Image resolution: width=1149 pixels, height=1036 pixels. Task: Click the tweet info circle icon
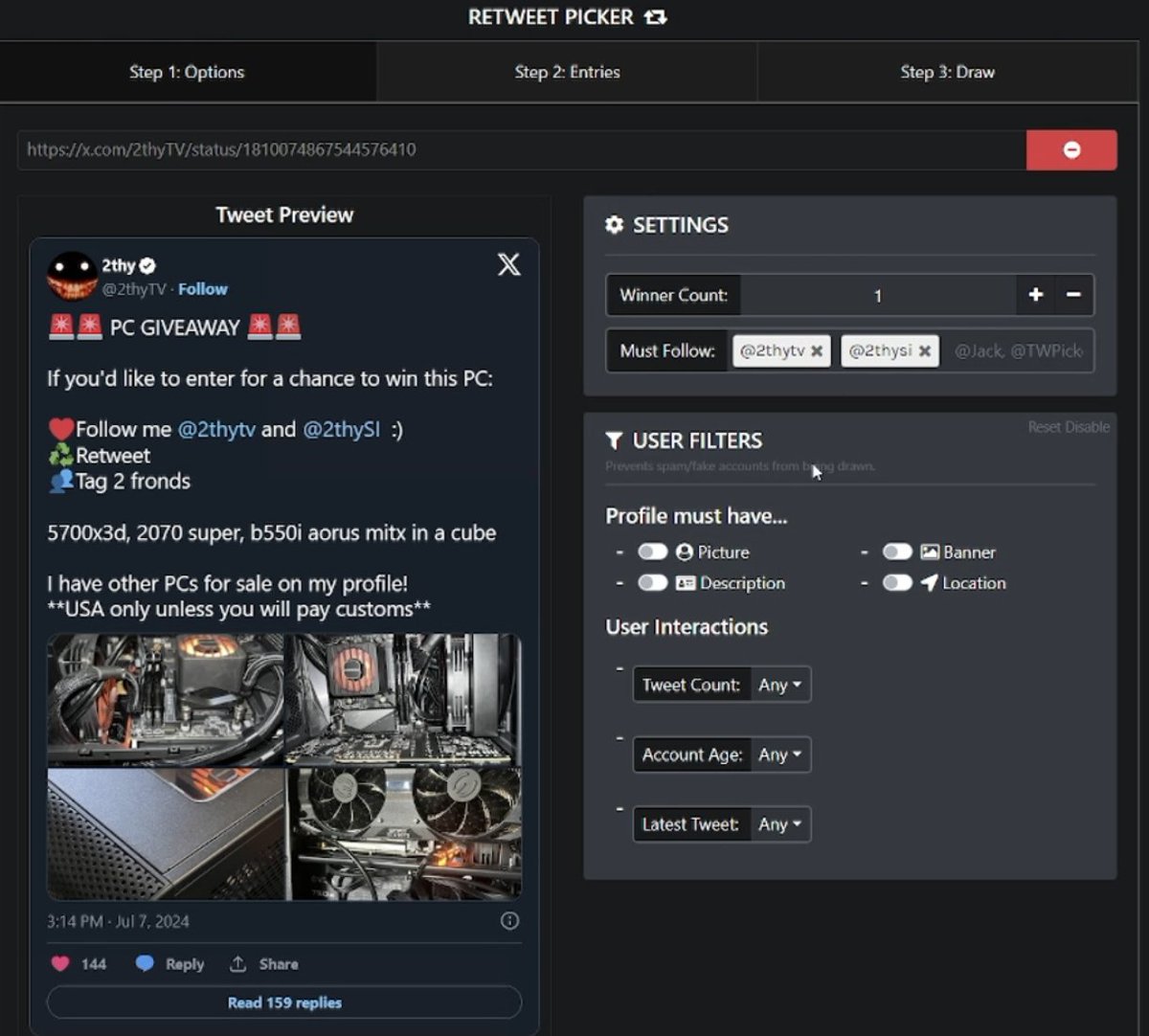[510, 920]
